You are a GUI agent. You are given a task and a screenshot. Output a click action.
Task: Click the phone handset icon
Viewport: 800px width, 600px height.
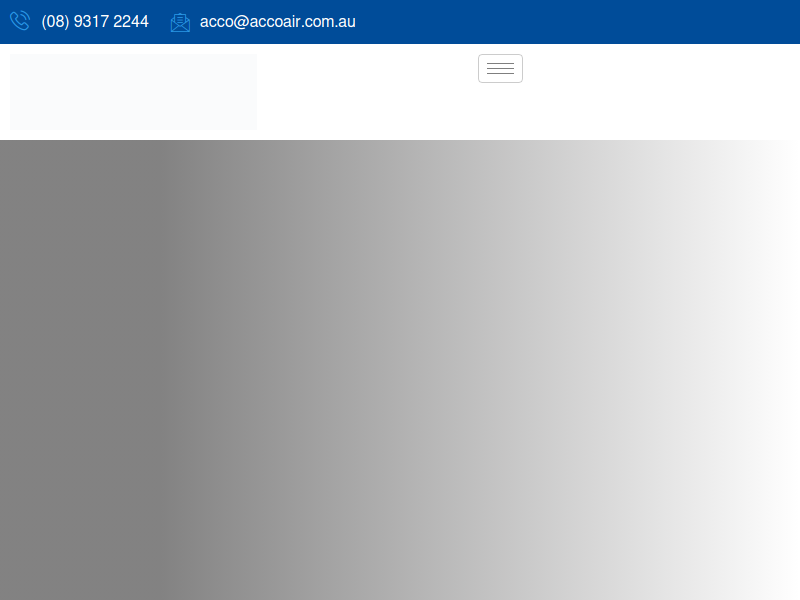[20, 21]
